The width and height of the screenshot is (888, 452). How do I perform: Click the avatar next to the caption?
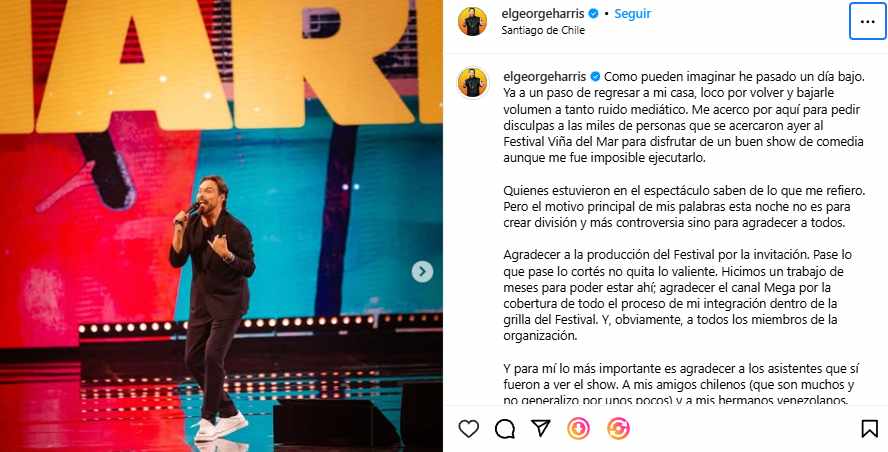[472, 82]
